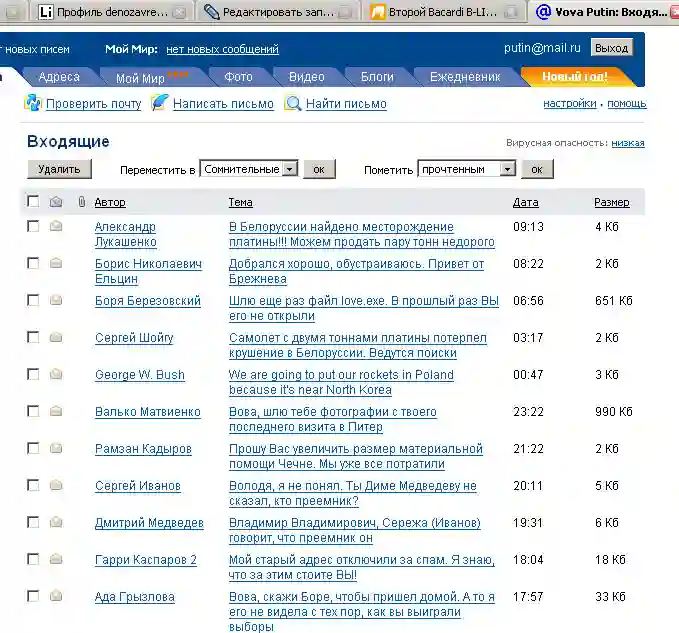The image size is (679, 633).
Task: Open the Адреса tab
Action: click(x=59, y=77)
